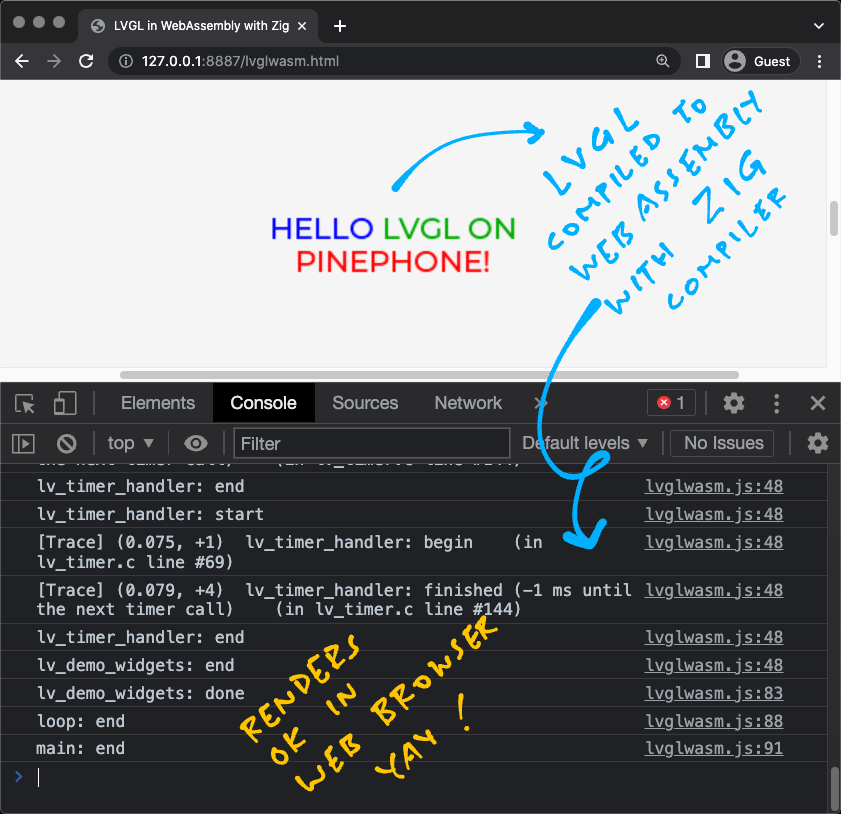Expand the top JavaScript context dropdown

(x=130, y=443)
